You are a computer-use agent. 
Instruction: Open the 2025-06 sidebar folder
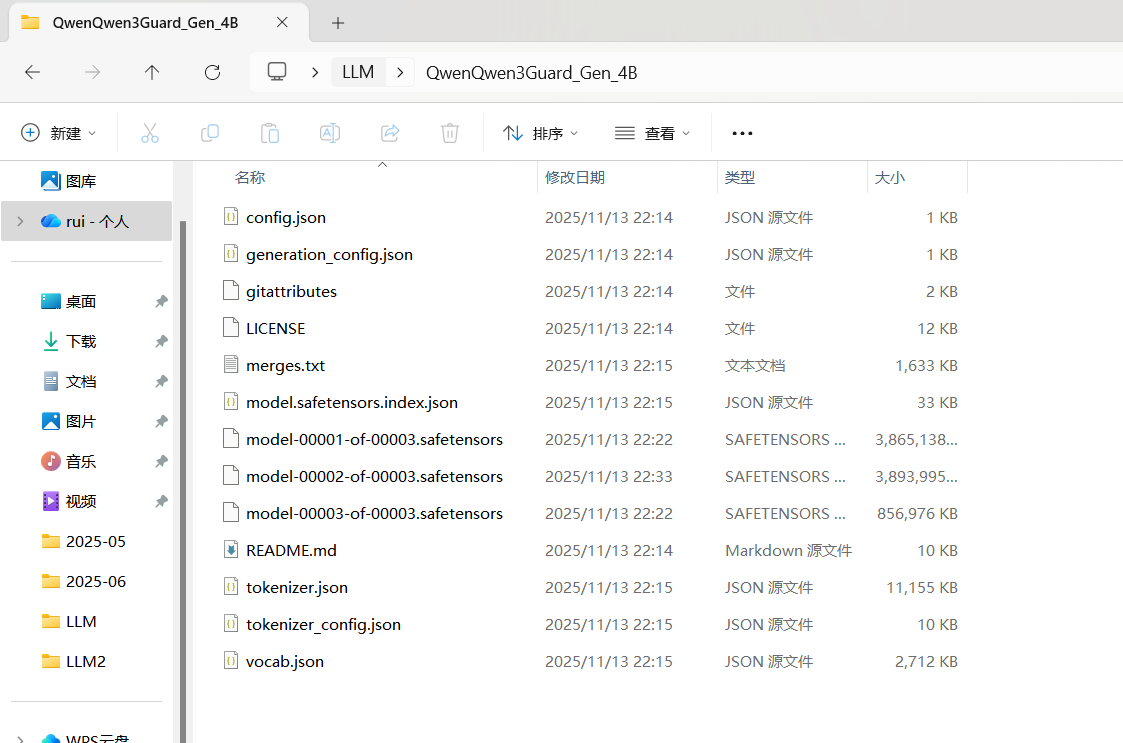click(x=84, y=582)
